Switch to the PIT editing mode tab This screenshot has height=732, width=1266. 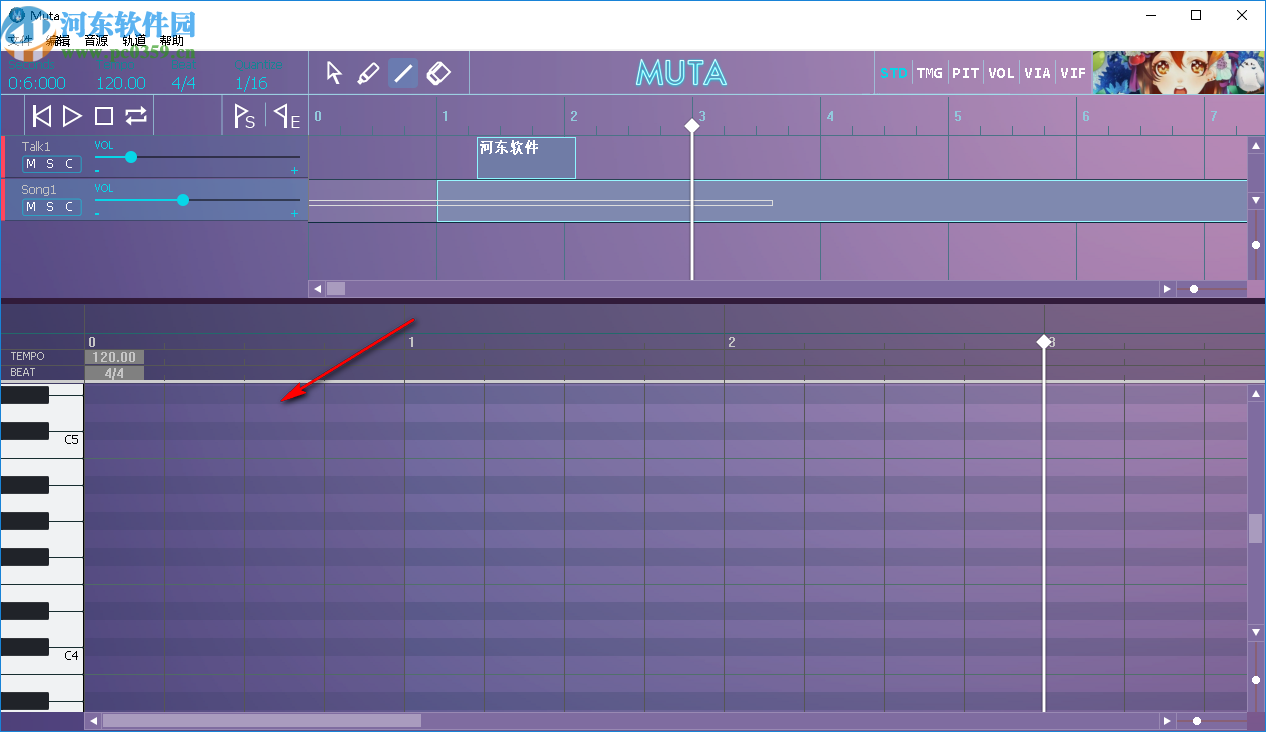click(965, 72)
